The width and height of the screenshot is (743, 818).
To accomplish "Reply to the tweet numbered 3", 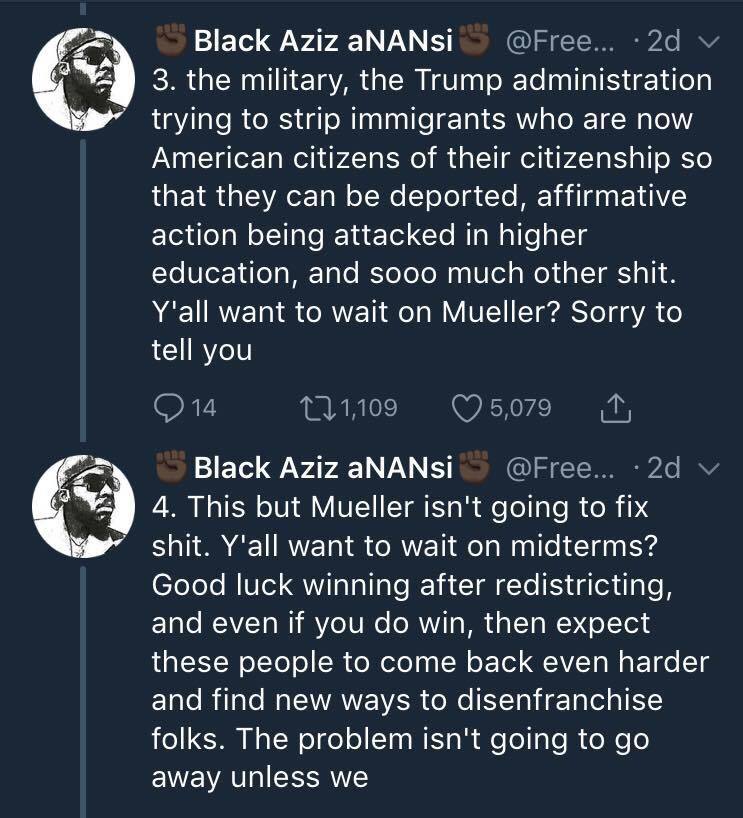I will click(x=167, y=407).
